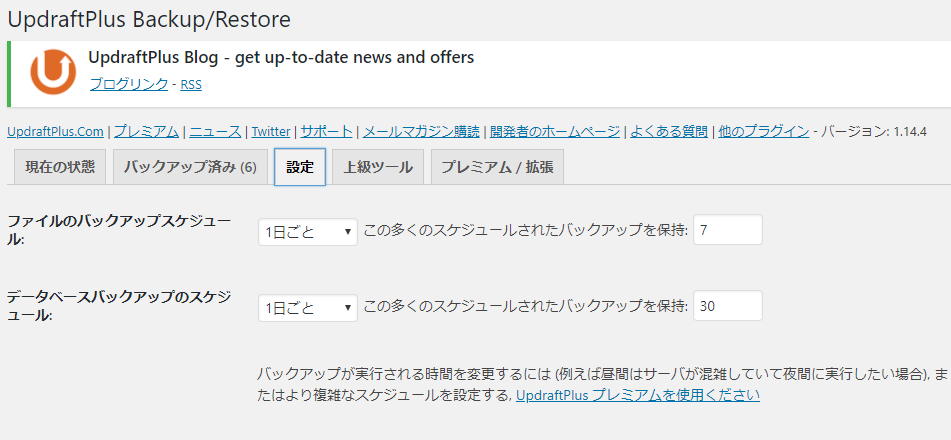
Task: Click the ファイルのバックアップスケジュール label
Action: click(x=119, y=231)
